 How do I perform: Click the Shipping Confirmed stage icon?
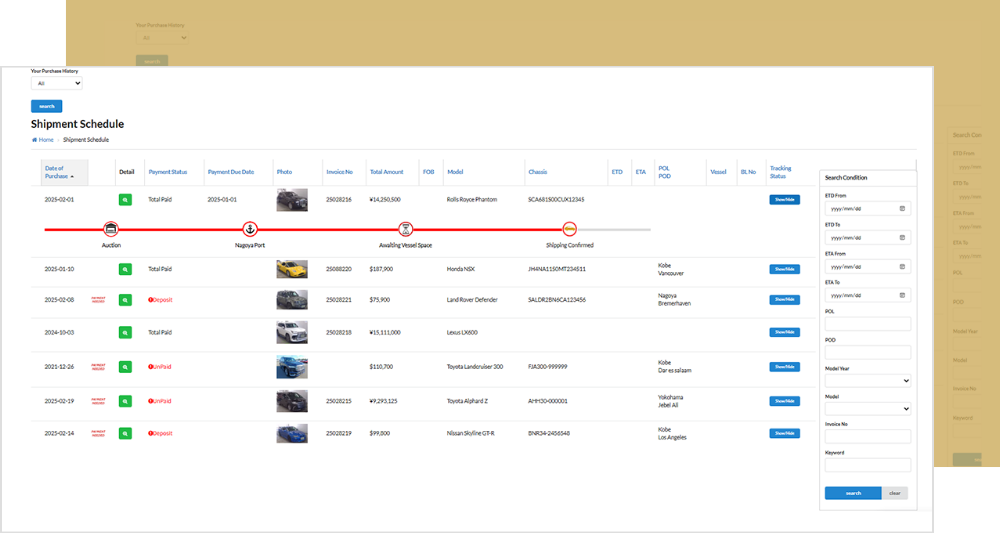click(x=570, y=228)
